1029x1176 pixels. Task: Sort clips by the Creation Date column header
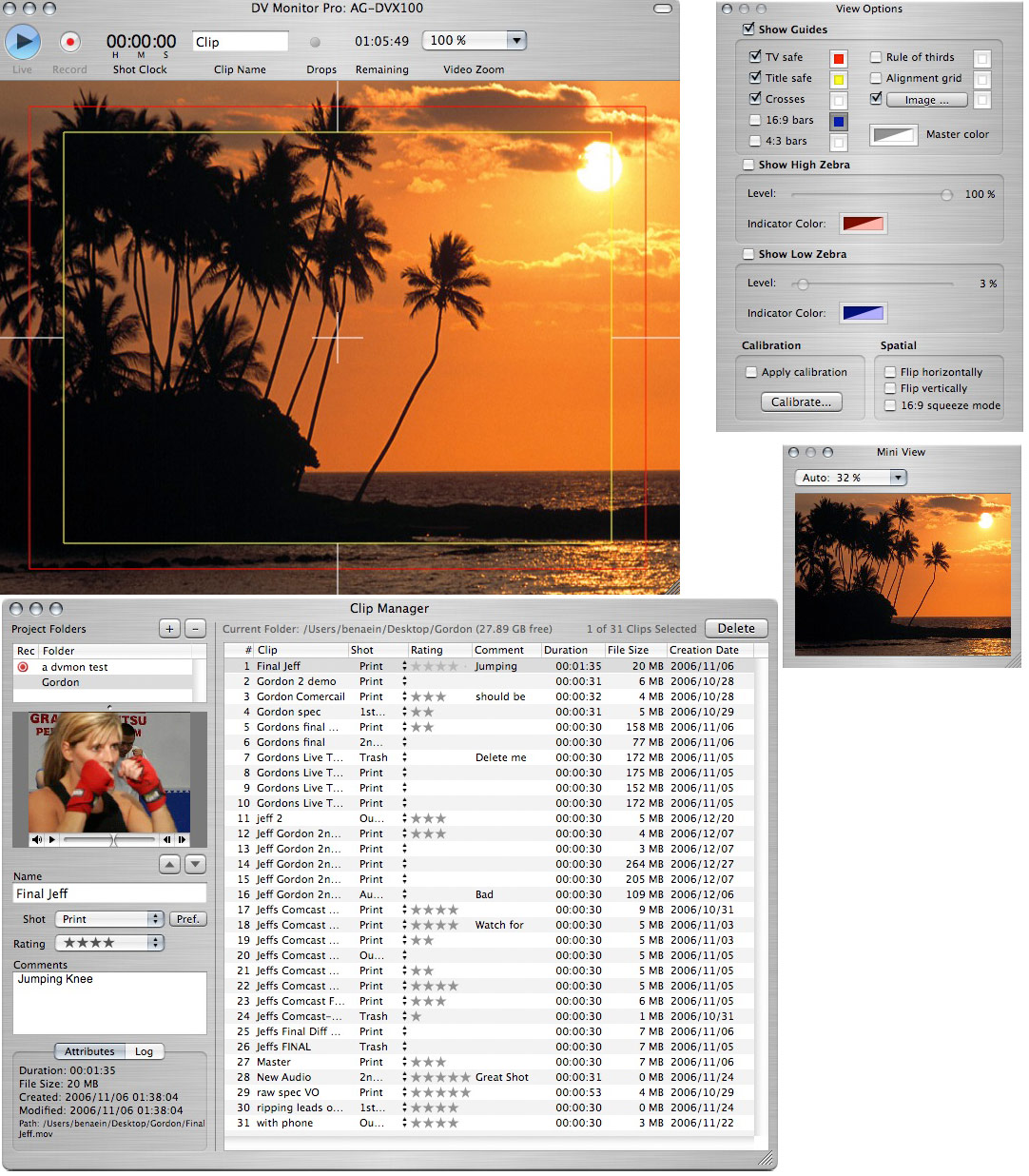pyautogui.click(x=709, y=650)
